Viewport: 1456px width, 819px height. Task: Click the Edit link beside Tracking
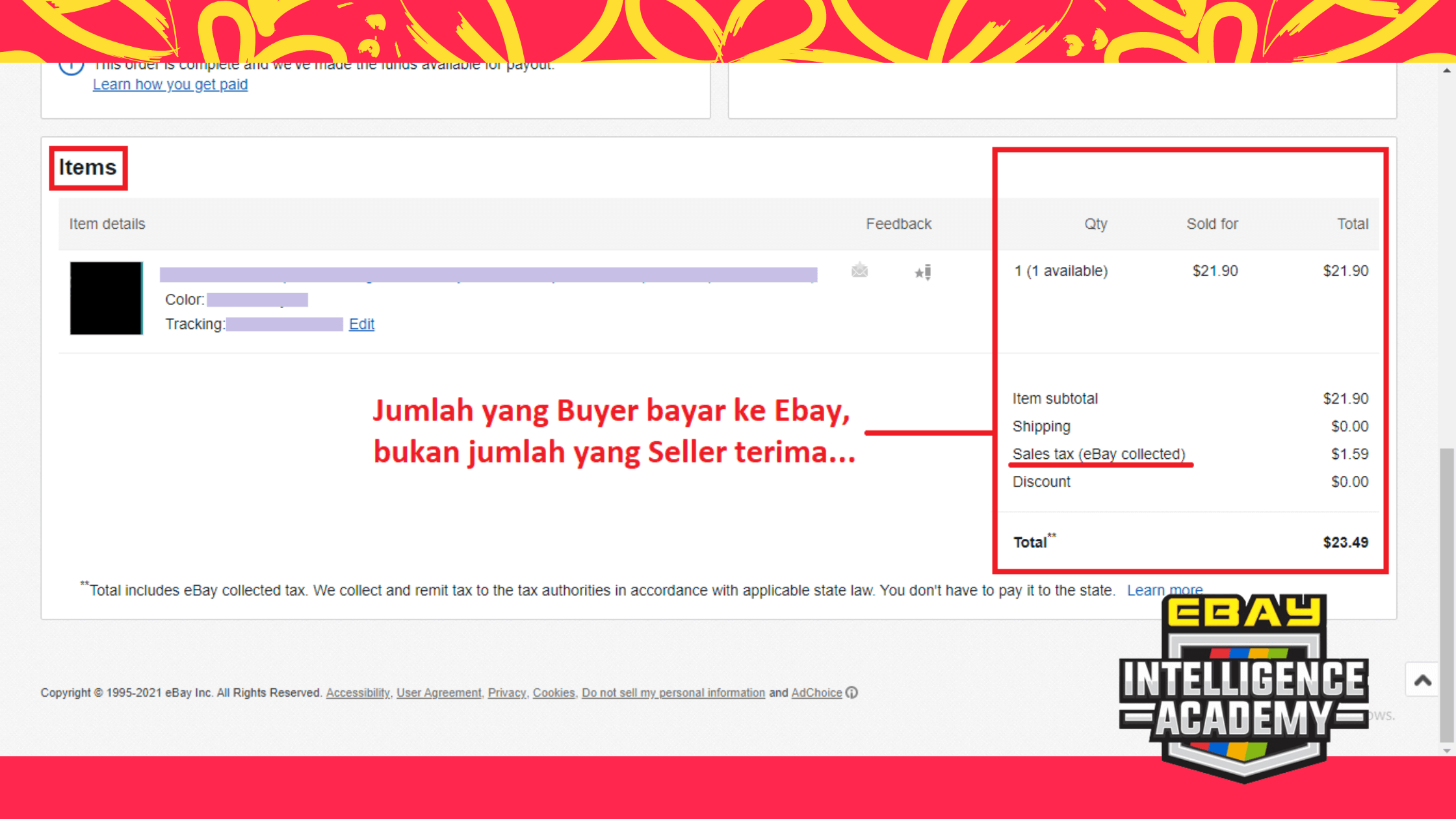pos(361,324)
